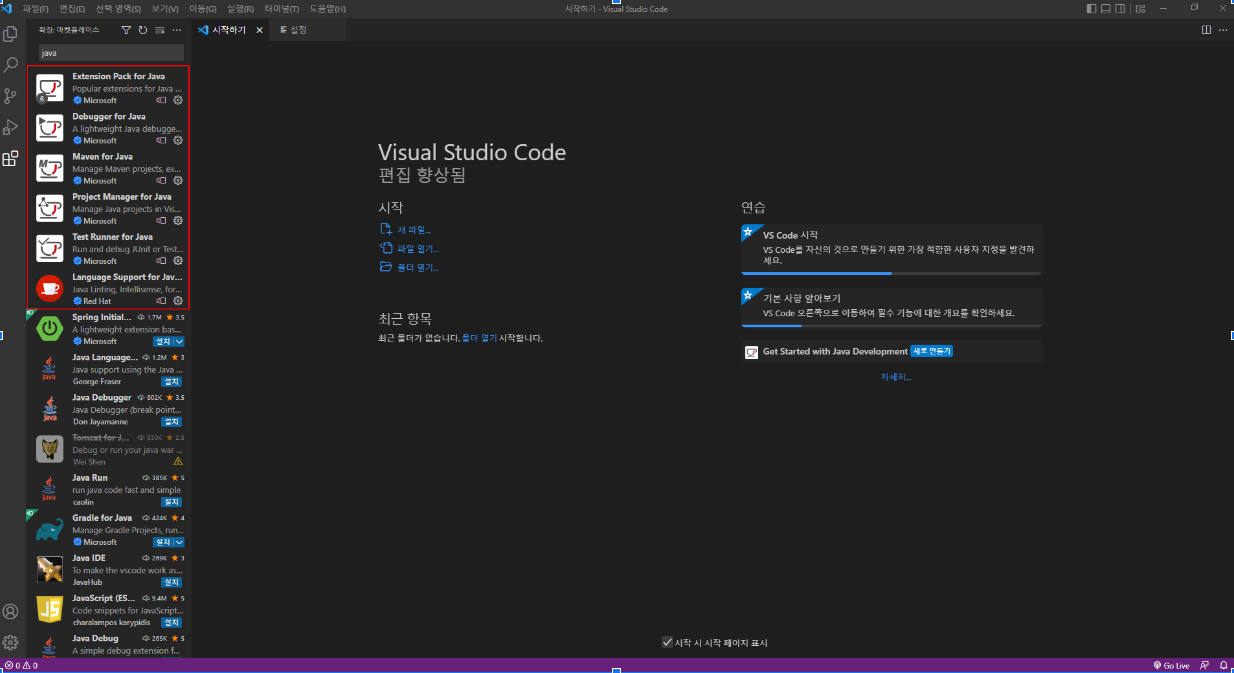Click the Tomcat extension warning icon
1234x673 pixels.
178,462
